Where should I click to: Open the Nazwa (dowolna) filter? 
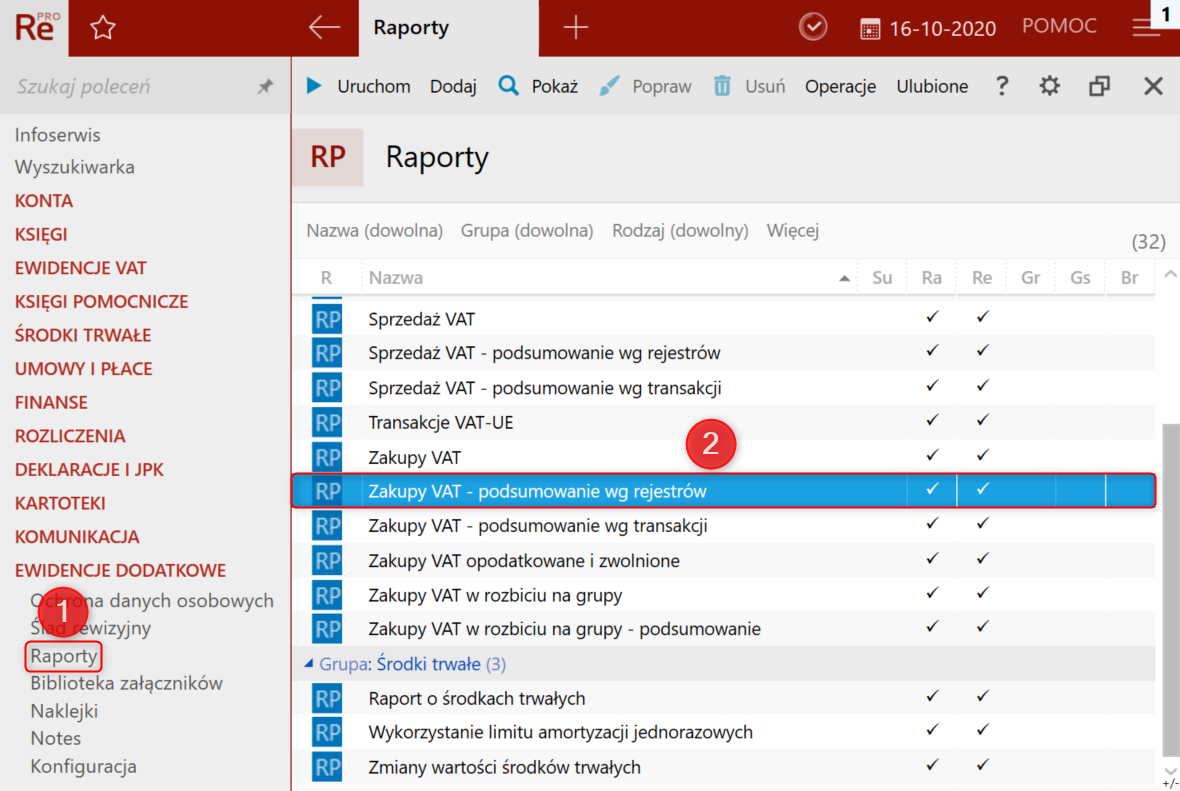pyautogui.click(x=374, y=231)
